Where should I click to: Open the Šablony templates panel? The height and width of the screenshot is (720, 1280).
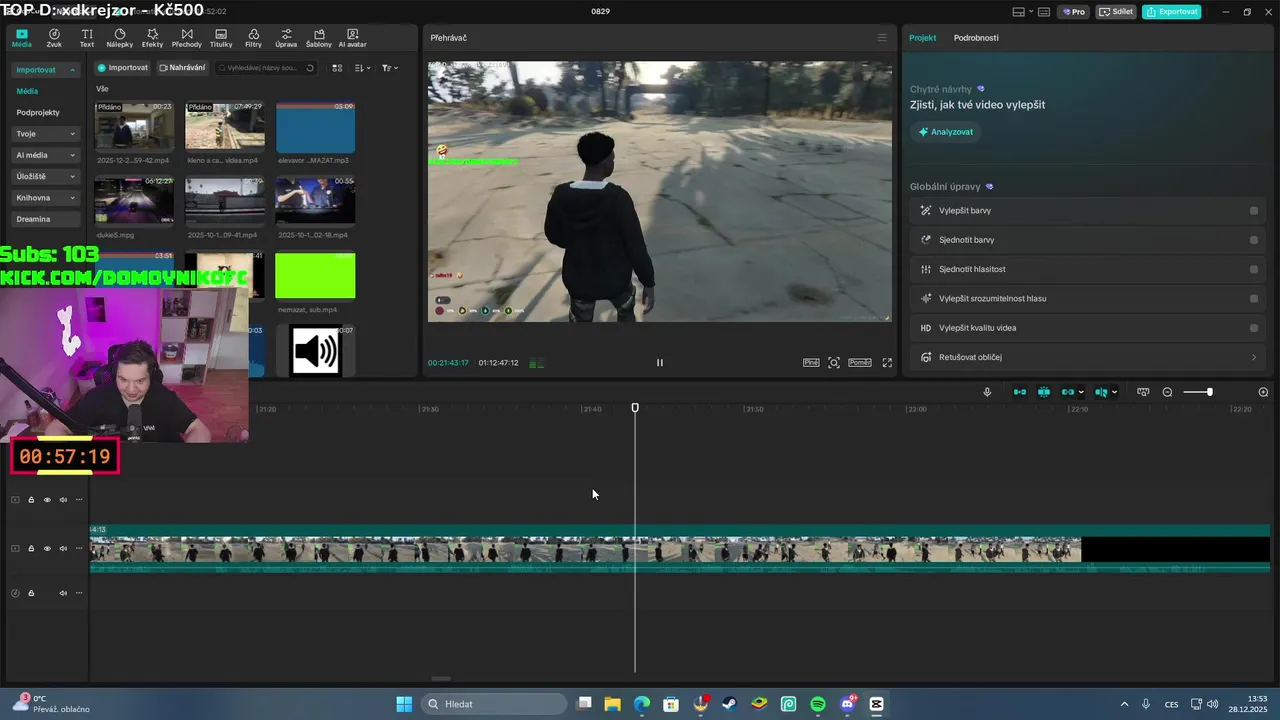[319, 38]
